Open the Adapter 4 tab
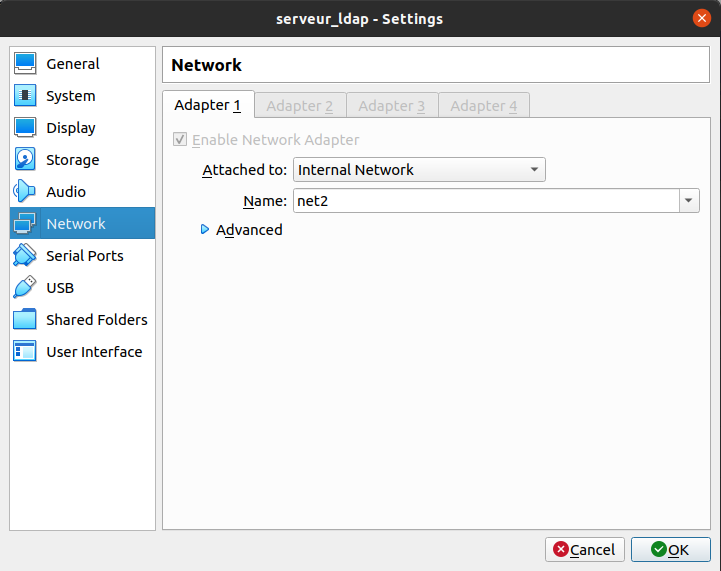Screen dimensions: 721x571 (484, 106)
